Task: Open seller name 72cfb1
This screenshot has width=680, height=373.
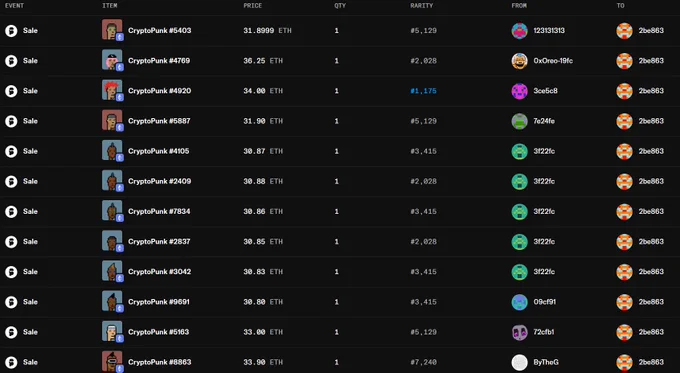Action: 544,332
